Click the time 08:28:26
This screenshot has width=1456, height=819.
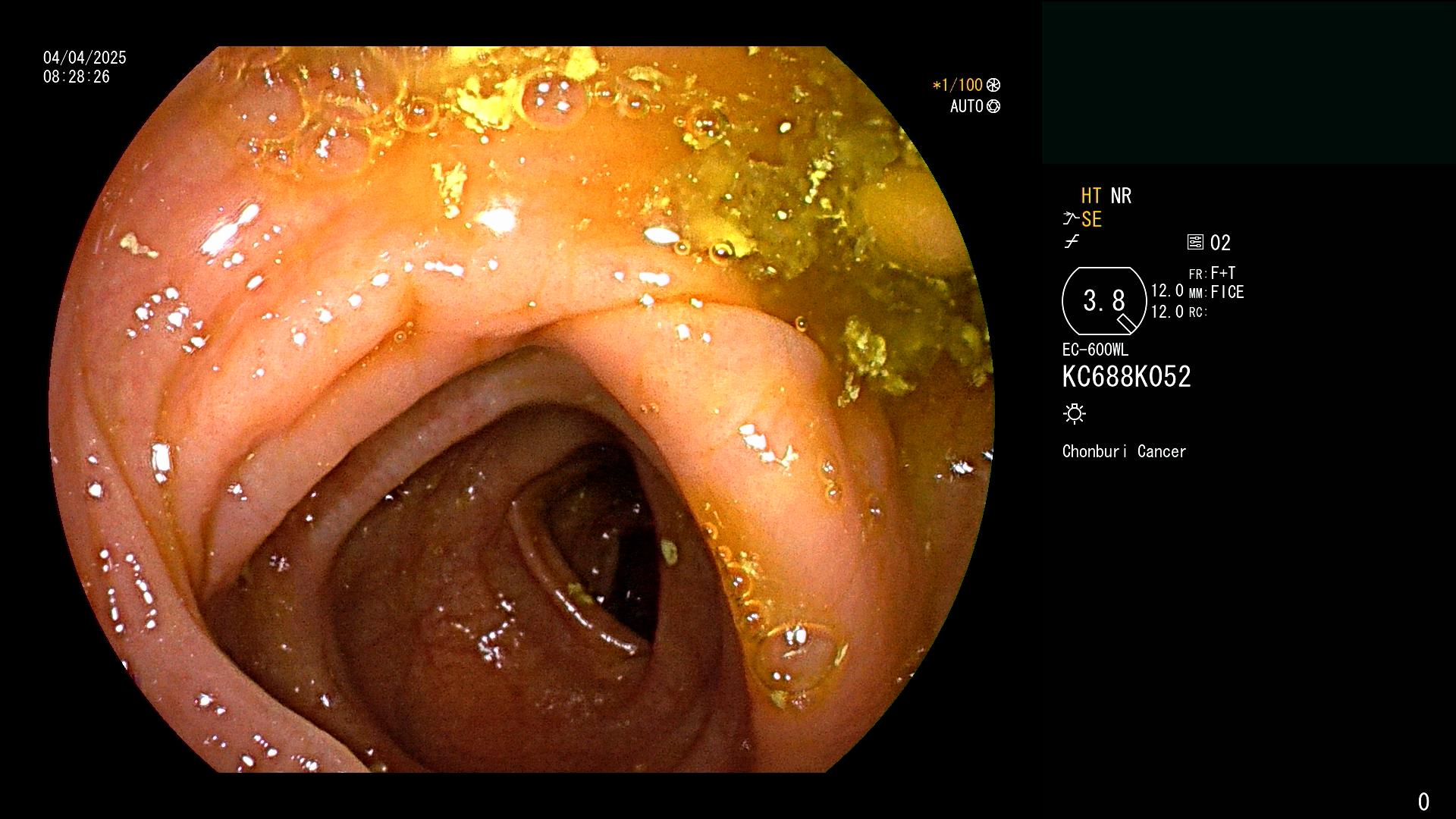(x=77, y=77)
